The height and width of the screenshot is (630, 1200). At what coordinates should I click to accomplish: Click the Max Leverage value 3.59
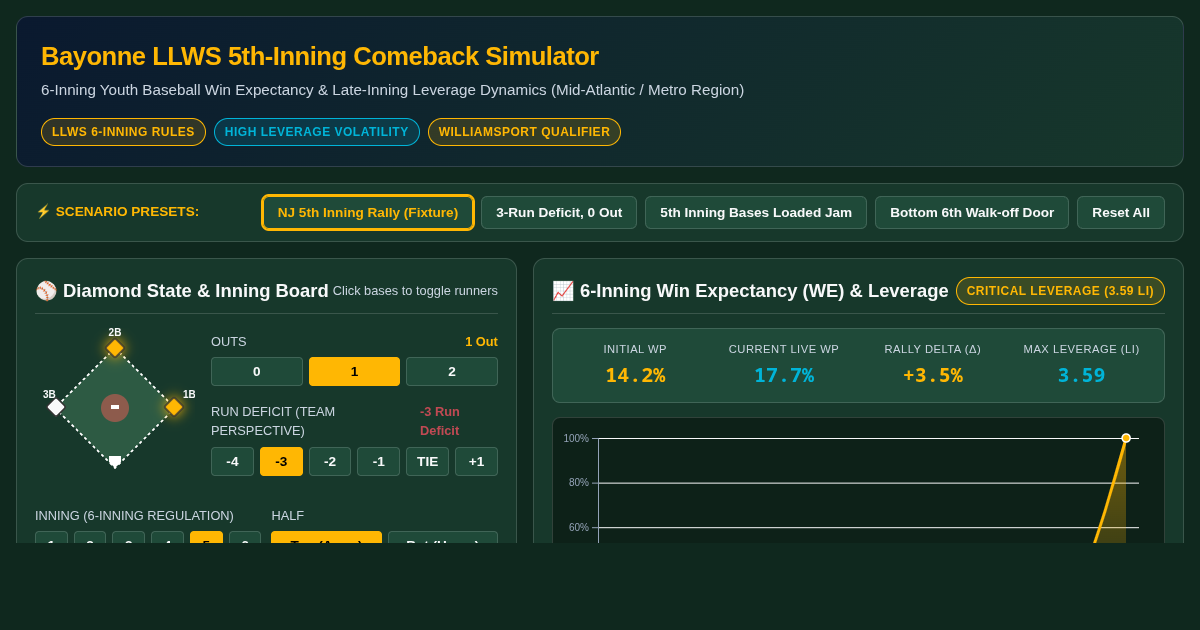pos(1082,375)
